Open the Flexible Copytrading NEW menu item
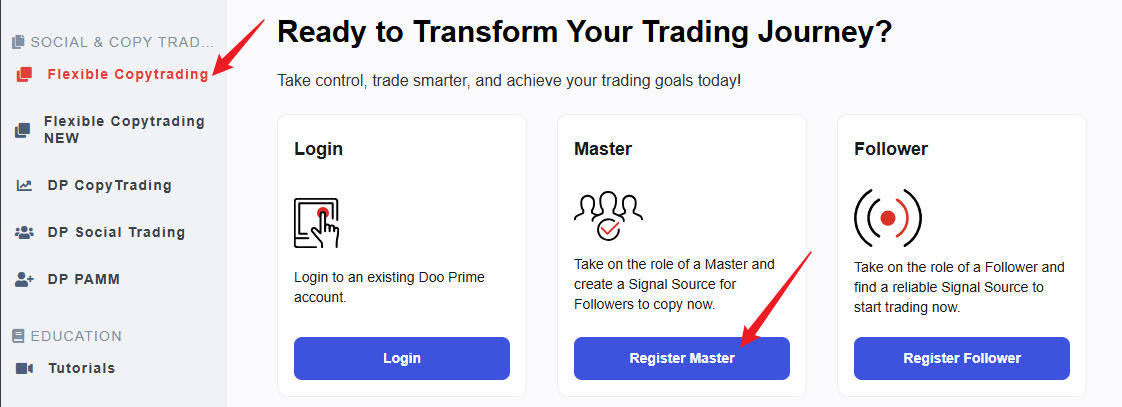Viewport: 1122px width, 407px height. 112,130
